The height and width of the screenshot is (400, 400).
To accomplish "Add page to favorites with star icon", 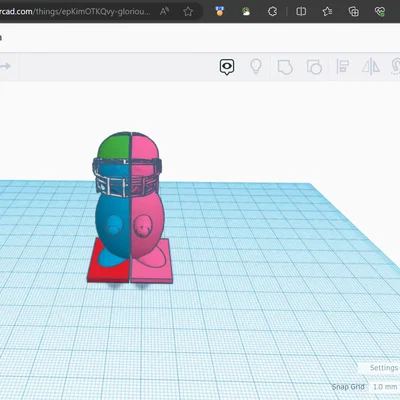I will tap(188, 12).
